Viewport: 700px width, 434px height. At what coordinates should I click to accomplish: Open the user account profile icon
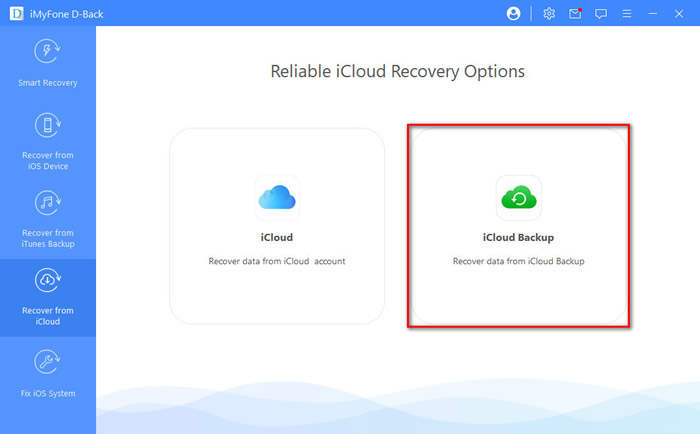pos(514,14)
